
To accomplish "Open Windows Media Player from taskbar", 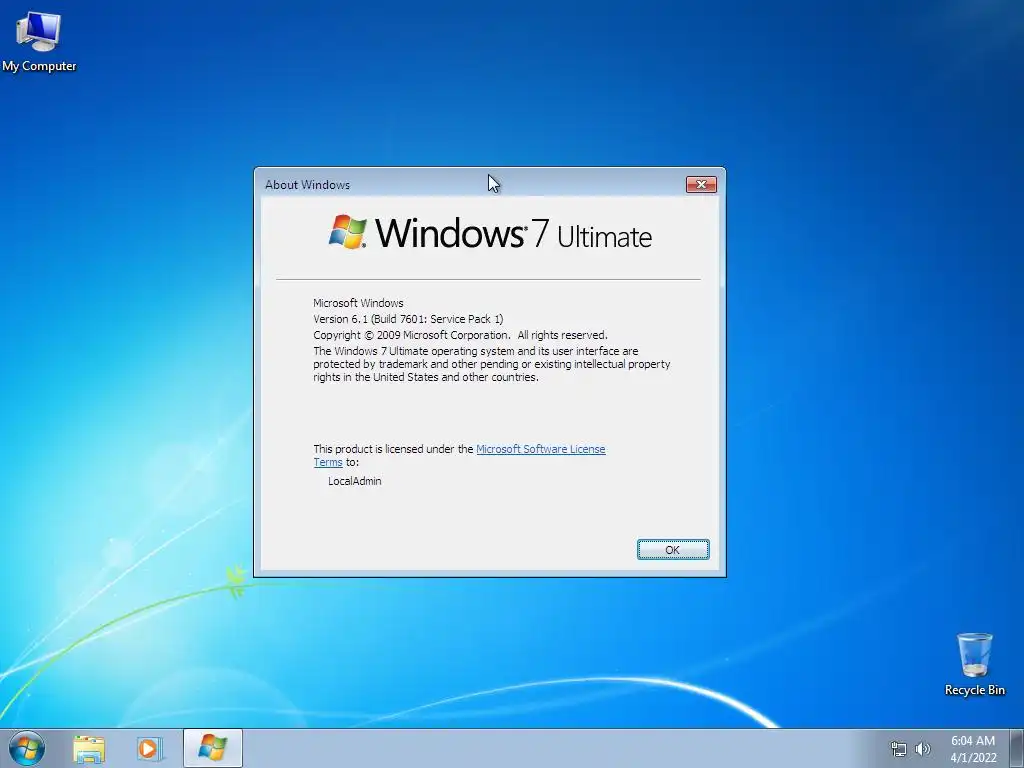I will click(x=150, y=749).
